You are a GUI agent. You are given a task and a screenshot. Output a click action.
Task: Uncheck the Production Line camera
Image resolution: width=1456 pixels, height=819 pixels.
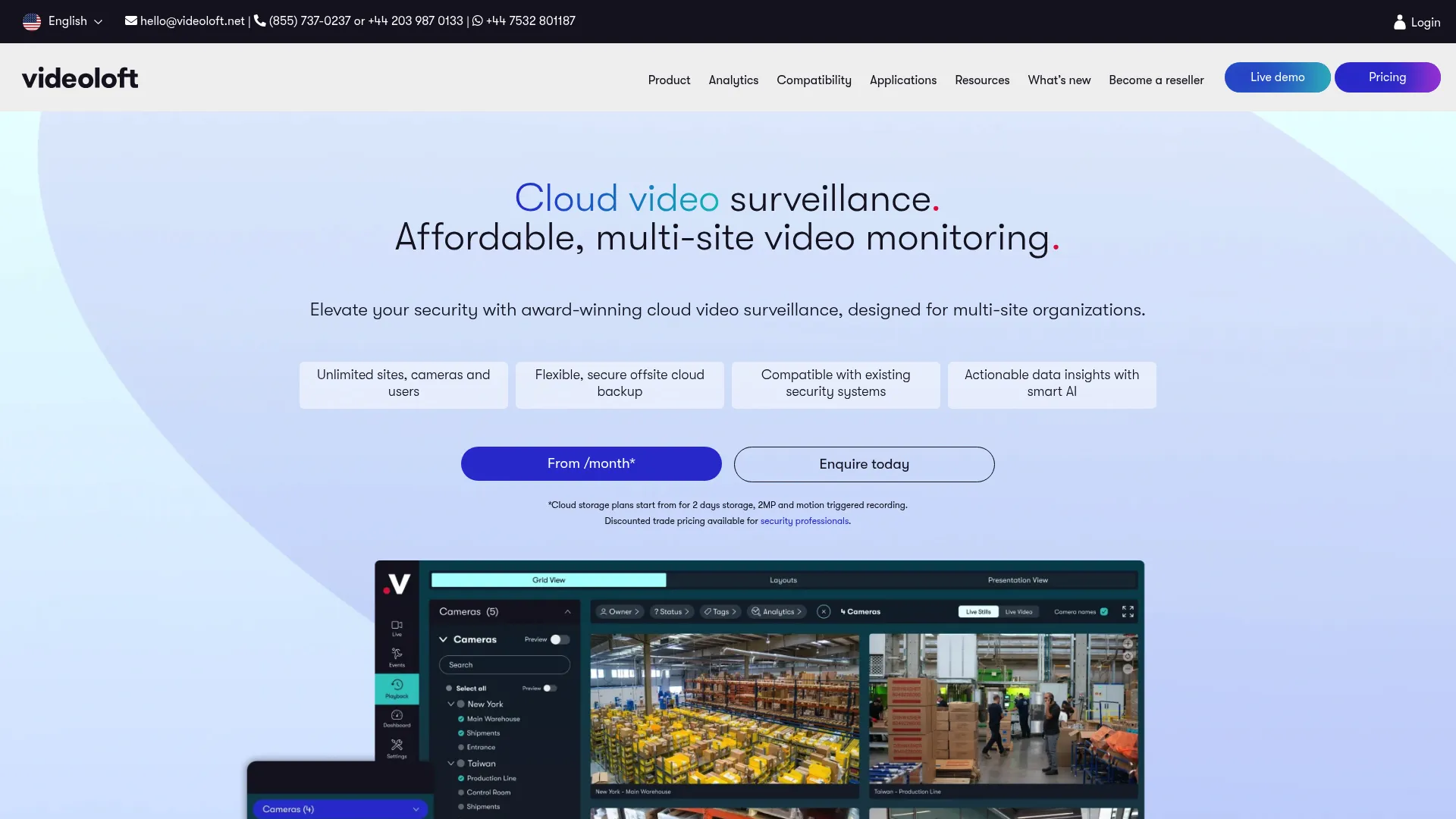pos(461,778)
